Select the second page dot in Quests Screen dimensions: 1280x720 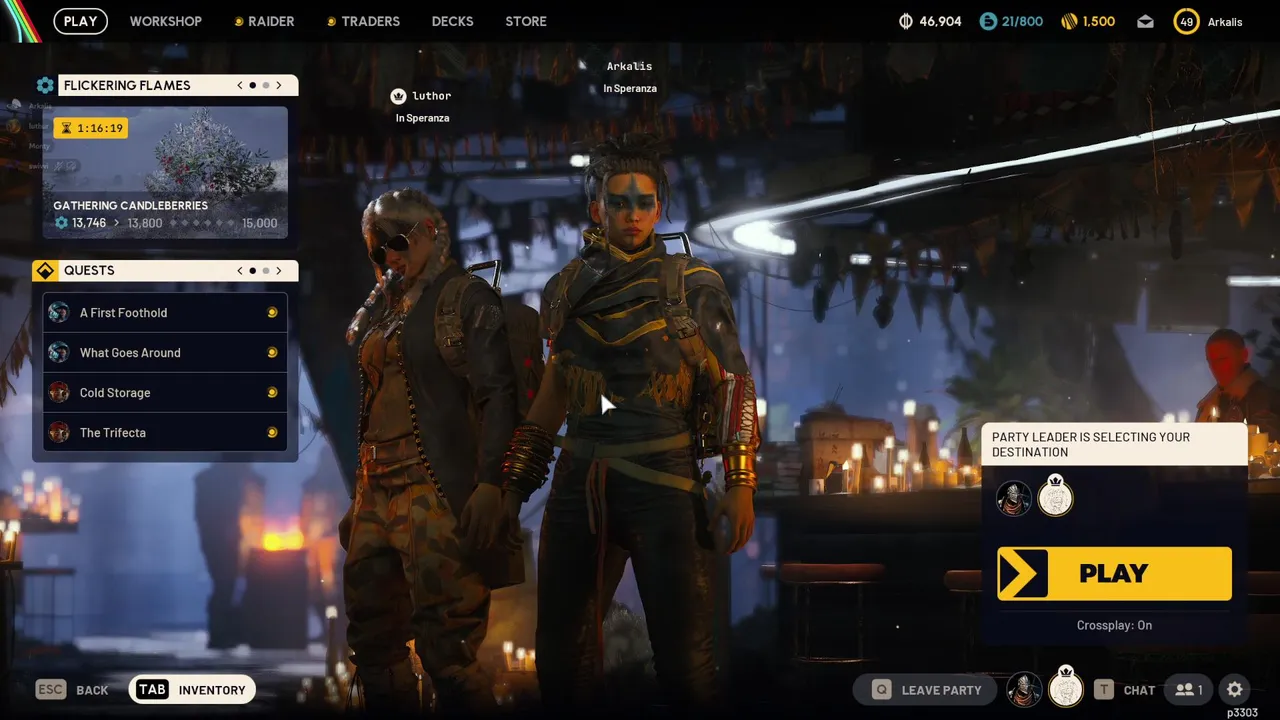(x=266, y=271)
